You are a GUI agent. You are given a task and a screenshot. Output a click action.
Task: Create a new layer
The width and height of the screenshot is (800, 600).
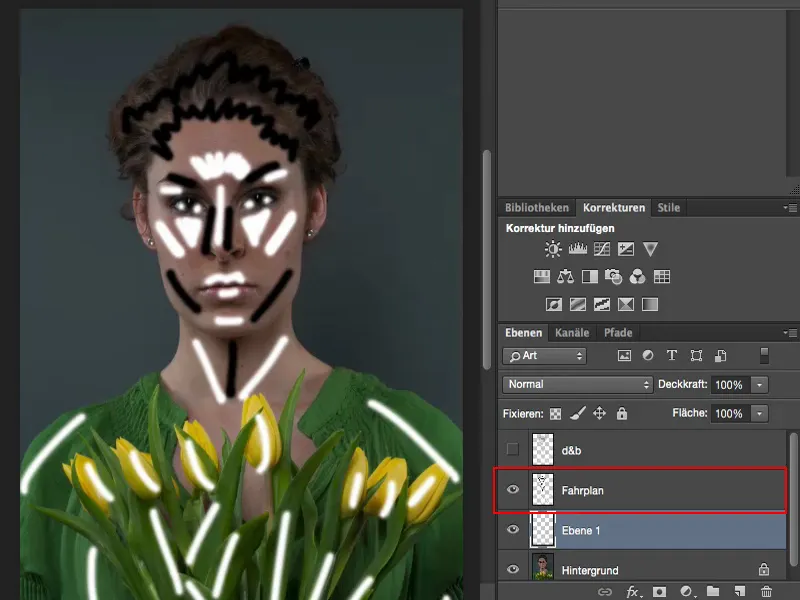739,591
